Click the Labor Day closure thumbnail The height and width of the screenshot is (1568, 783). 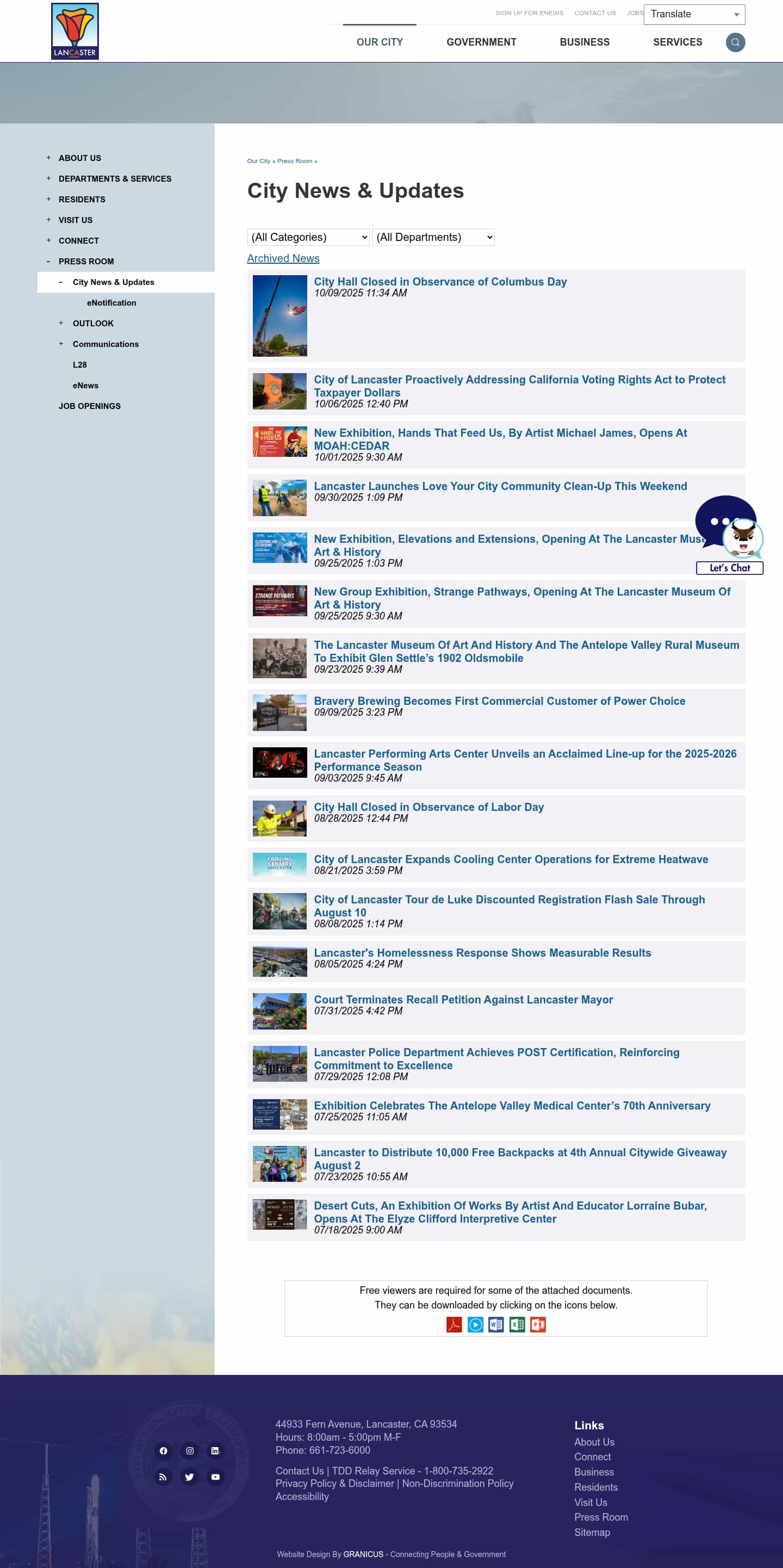[280, 819]
